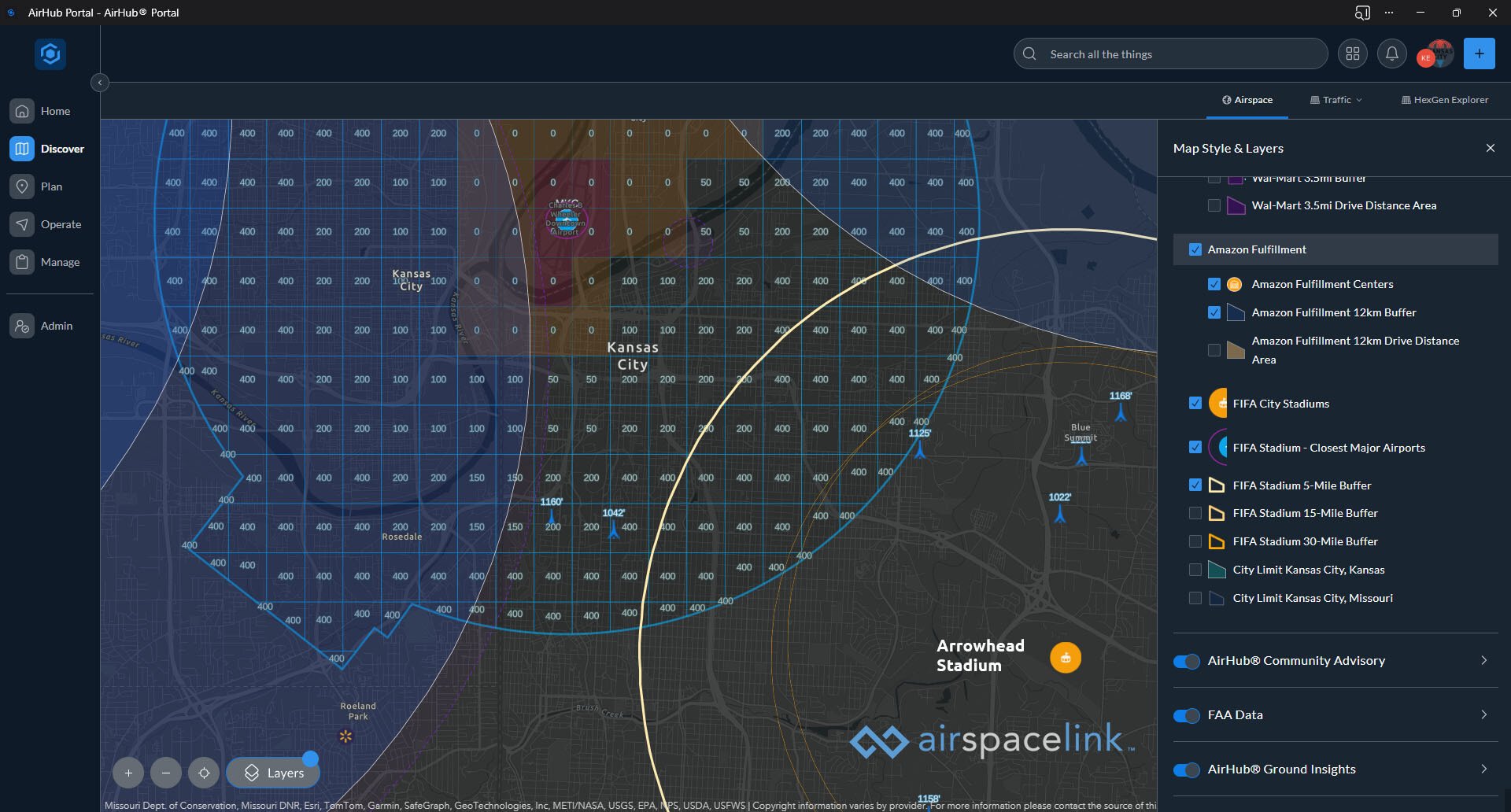Open the Manage clipboard icon
The height and width of the screenshot is (812, 1511).
(x=22, y=262)
